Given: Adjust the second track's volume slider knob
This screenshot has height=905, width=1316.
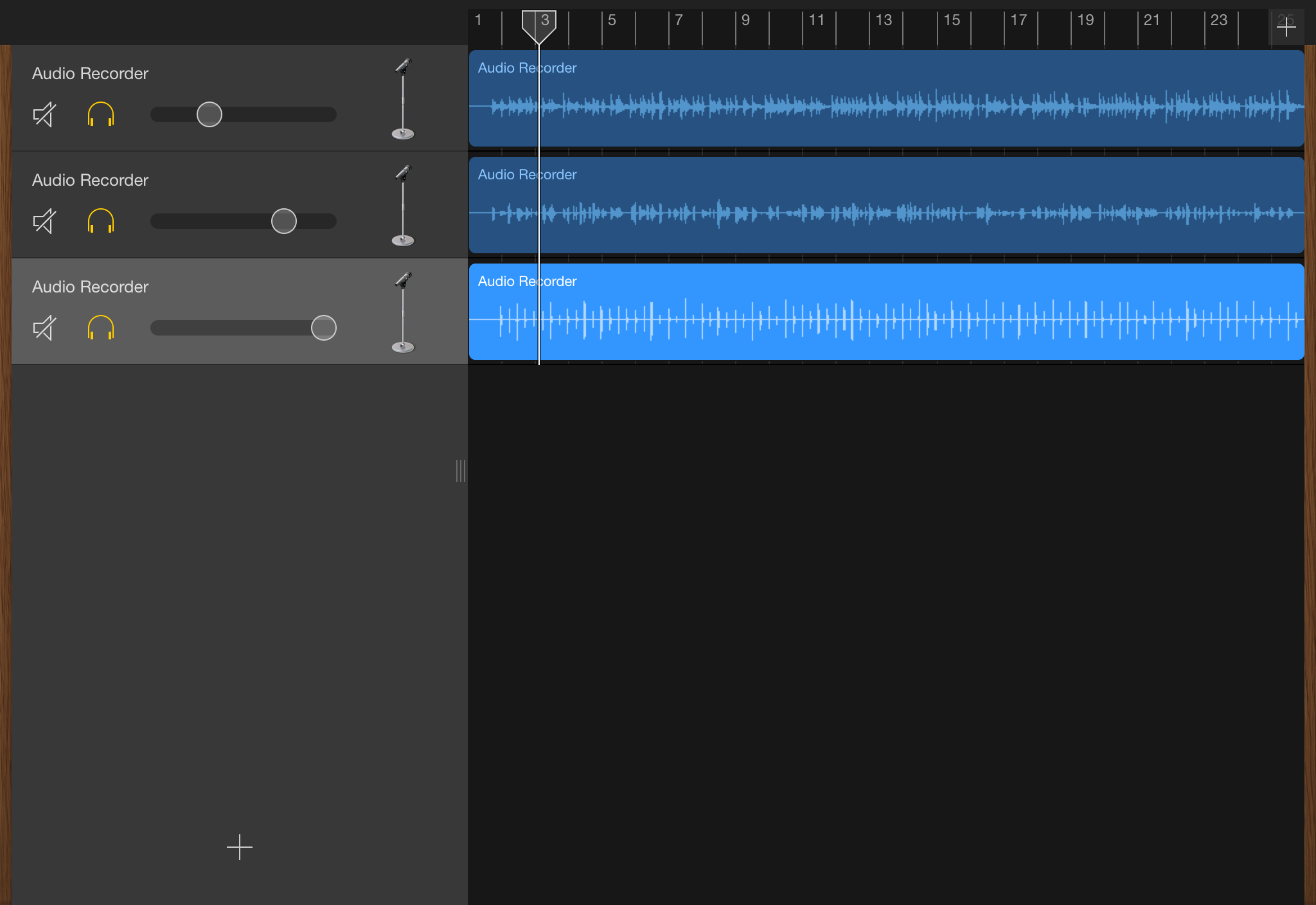Looking at the screenshot, I should [284, 221].
